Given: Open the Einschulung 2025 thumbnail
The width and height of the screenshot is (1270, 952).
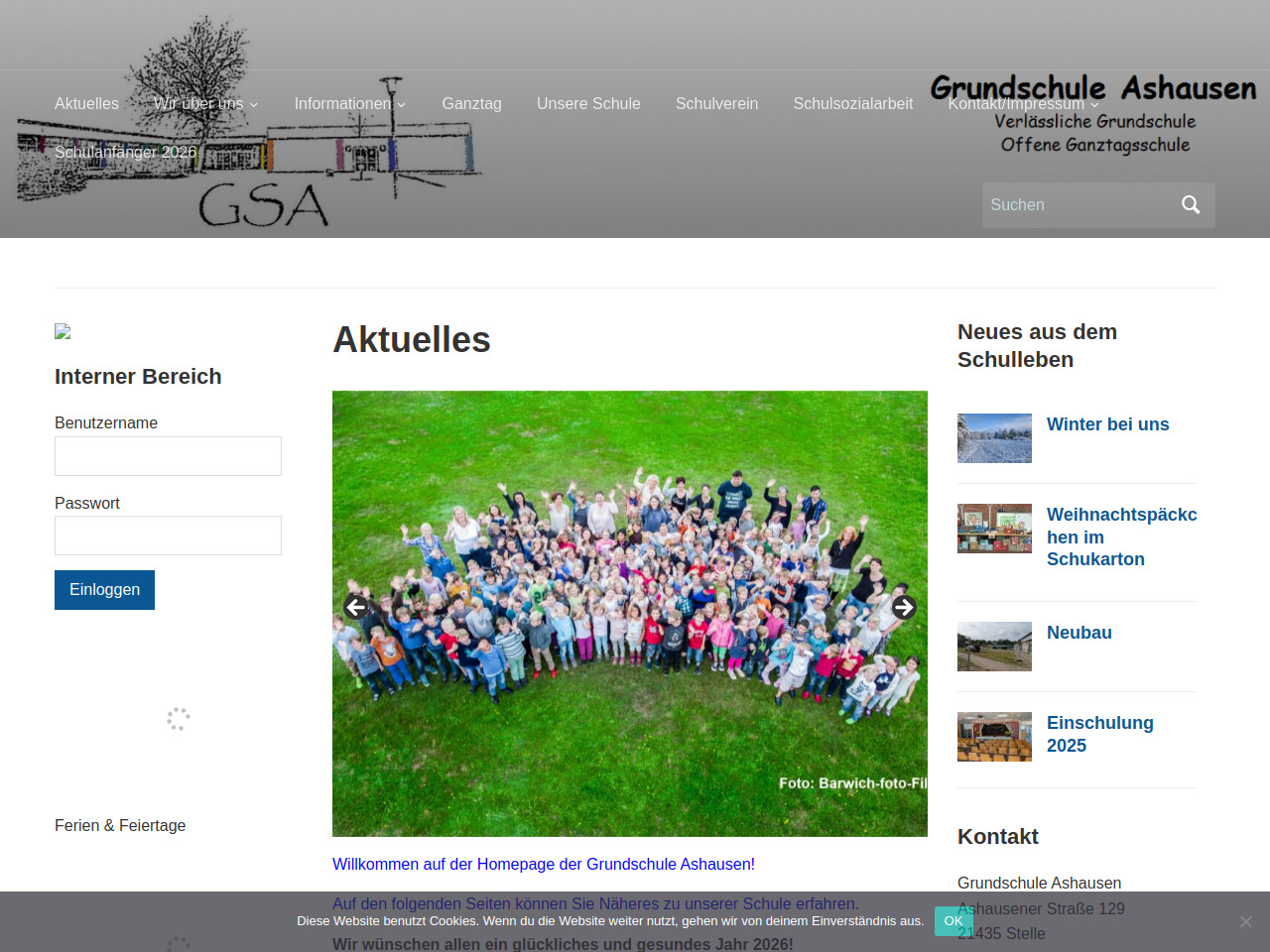Looking at the screenshot, I should tap(994, 737).
